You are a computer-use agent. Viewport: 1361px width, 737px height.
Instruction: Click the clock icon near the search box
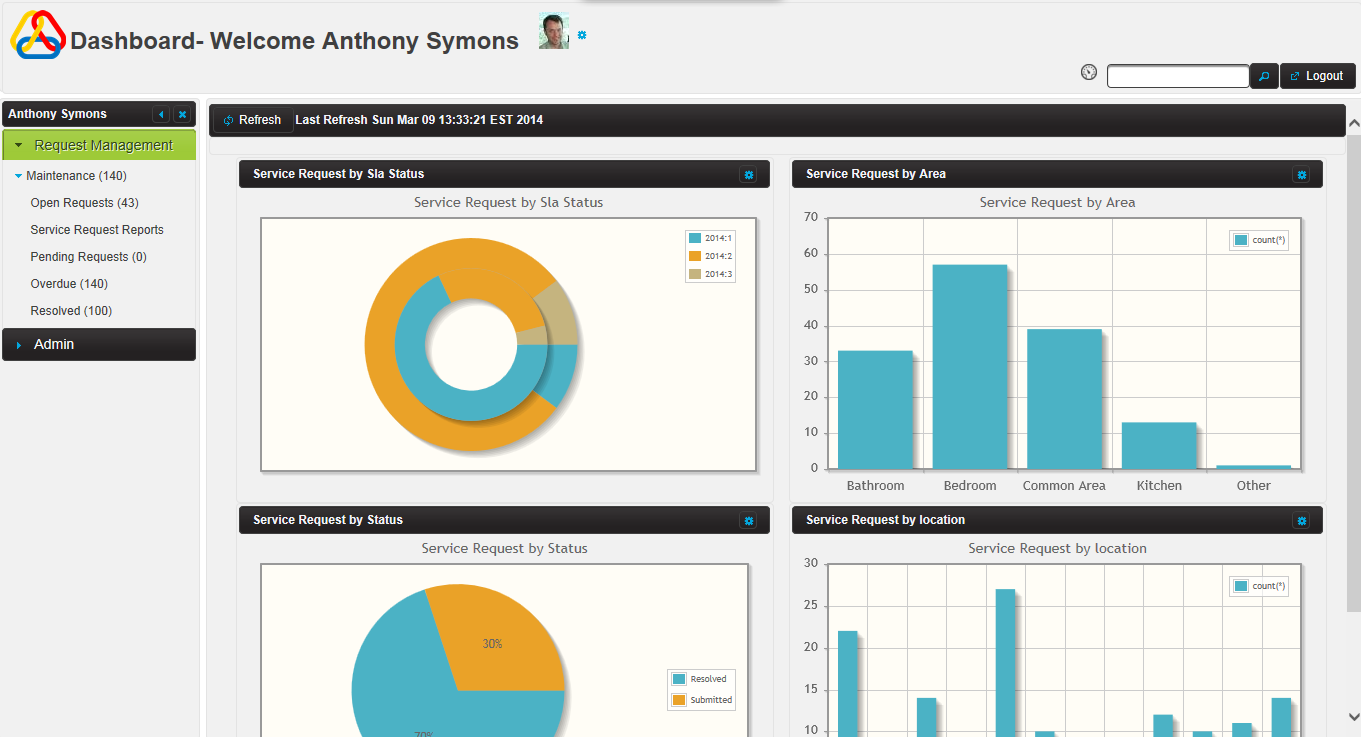[1089, 72]
